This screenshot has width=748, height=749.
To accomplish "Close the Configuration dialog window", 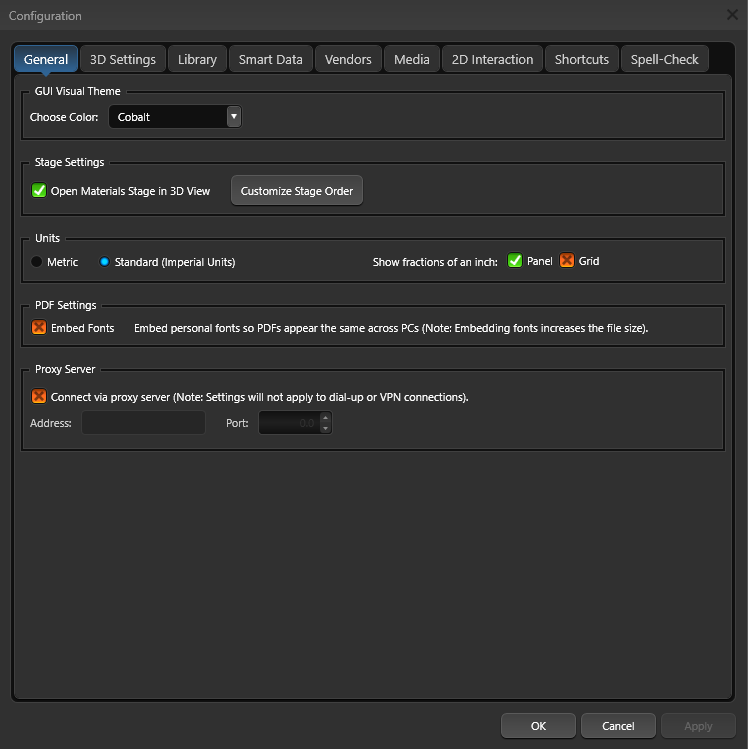I will (x=732, y=15).
